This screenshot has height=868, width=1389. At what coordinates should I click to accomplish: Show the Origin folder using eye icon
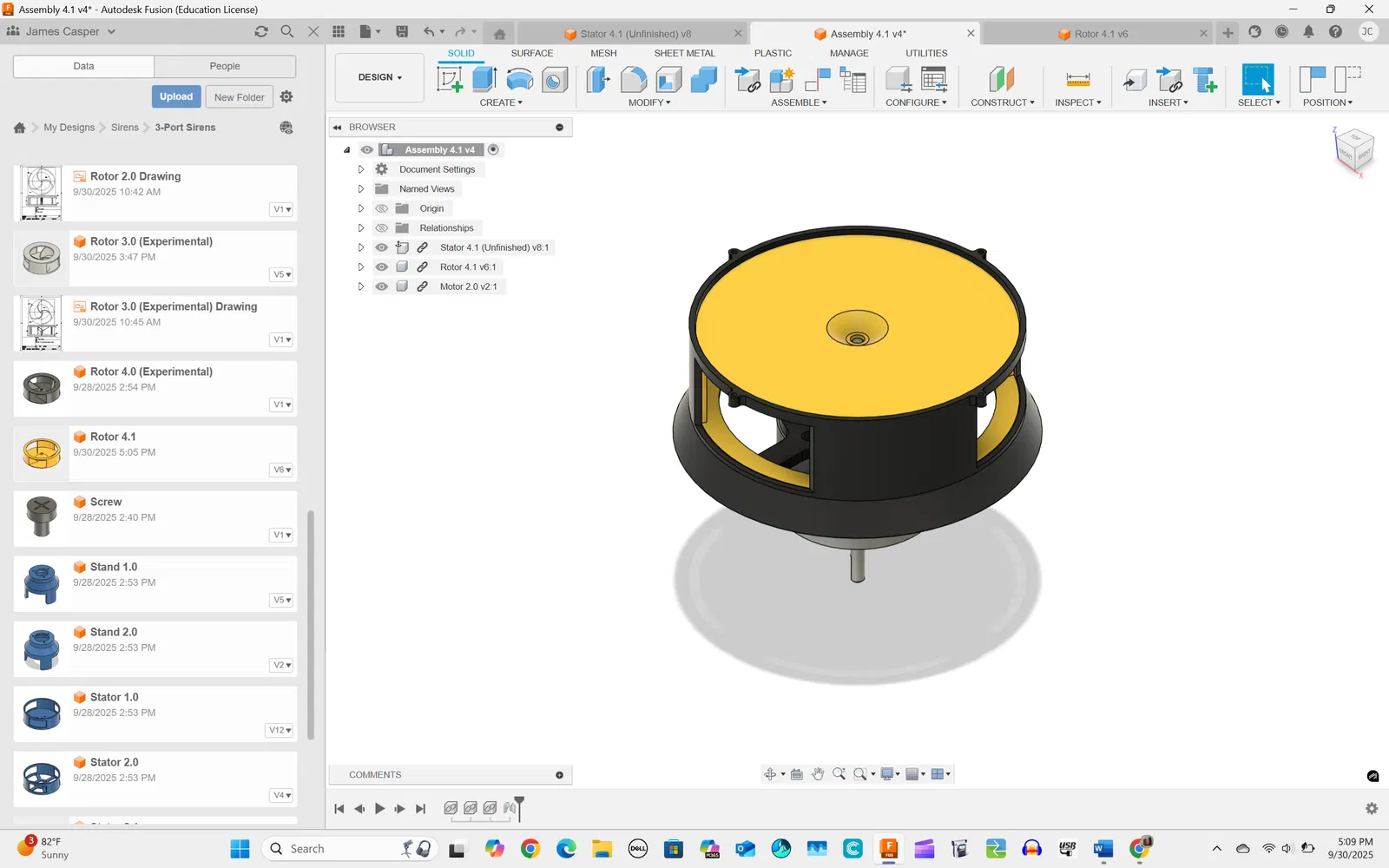point(381,208)
